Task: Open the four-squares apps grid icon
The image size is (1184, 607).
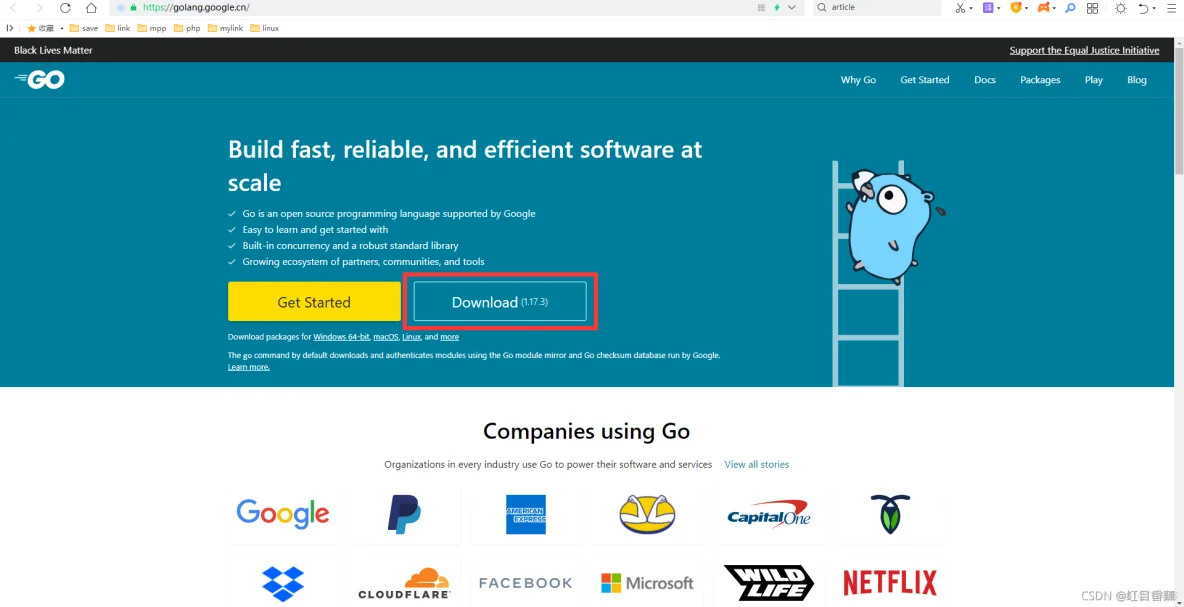Action: click(1092, 8)
